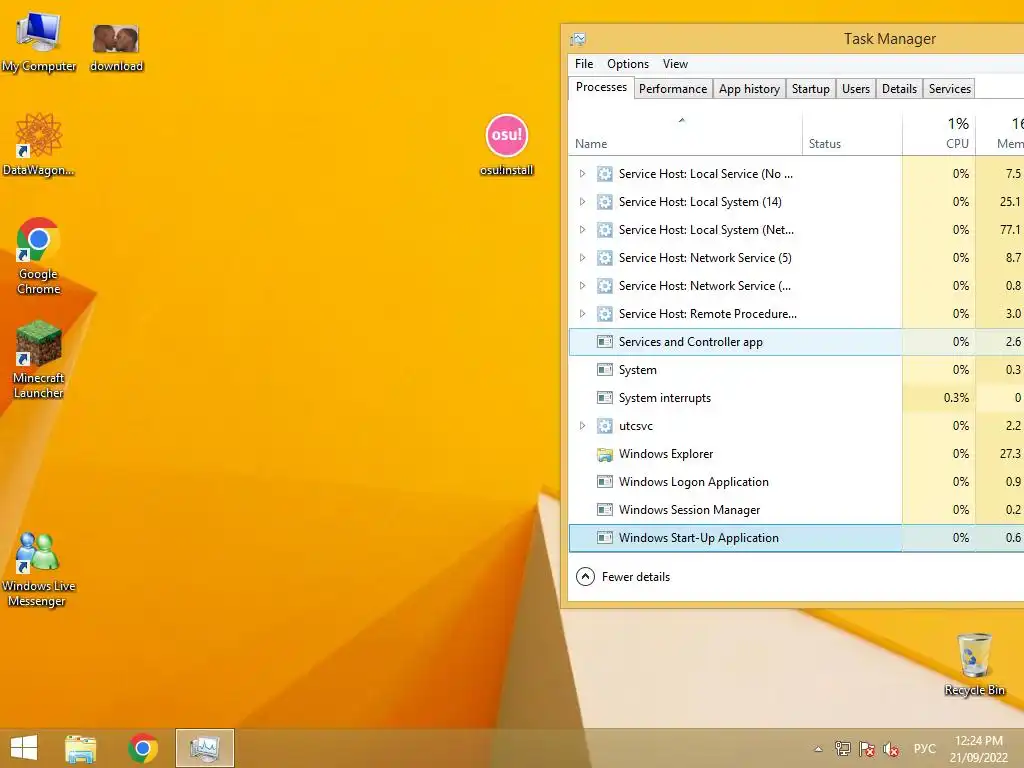The image size is (1024, 768).
Task: Expand Service Host: Remote Procedure...
Action: click(x=583, y=314)
